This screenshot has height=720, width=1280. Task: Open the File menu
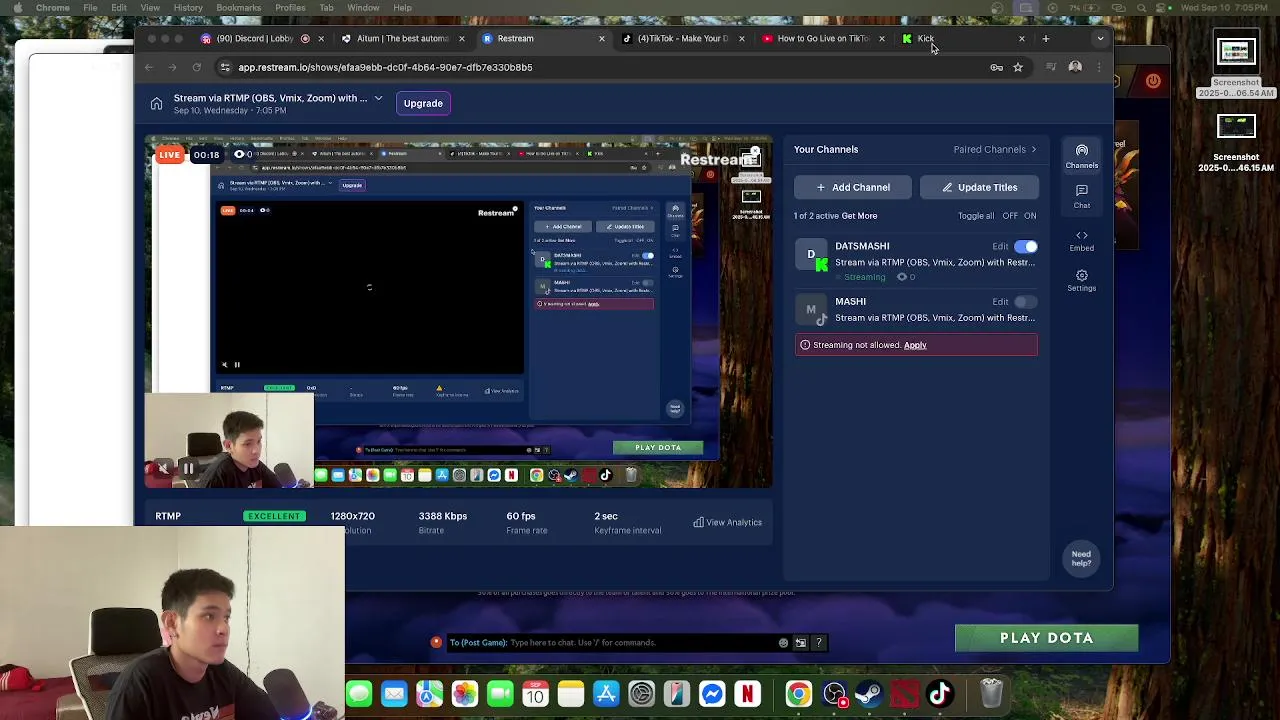point(90,8)
